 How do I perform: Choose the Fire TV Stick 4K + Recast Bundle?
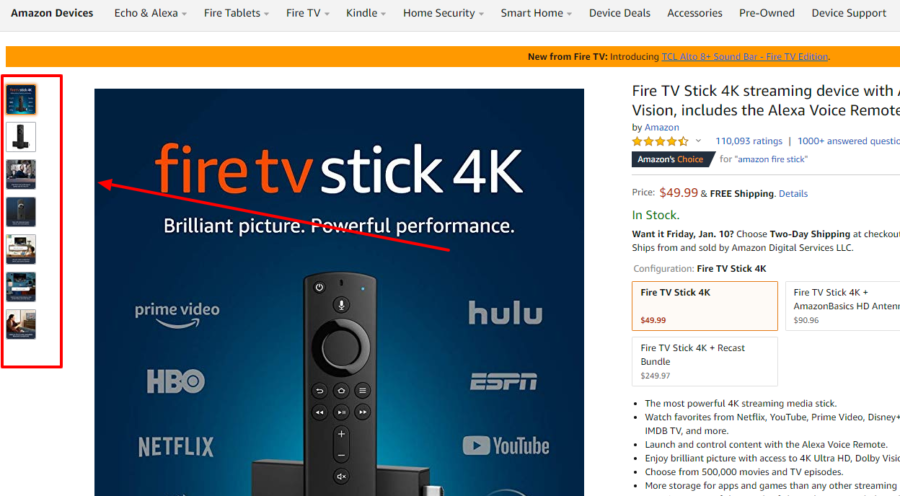tap(705, 361)
